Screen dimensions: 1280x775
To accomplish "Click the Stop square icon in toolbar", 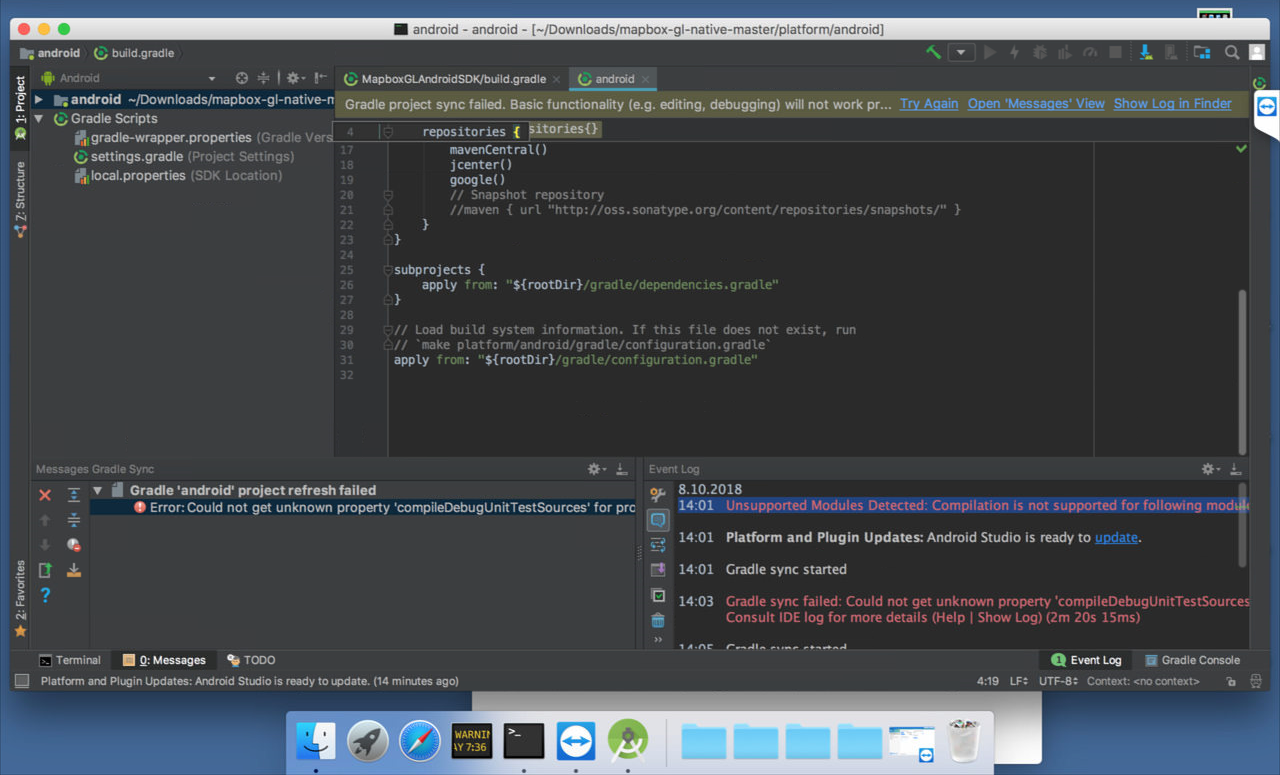I will click(x=1115, y=53).
